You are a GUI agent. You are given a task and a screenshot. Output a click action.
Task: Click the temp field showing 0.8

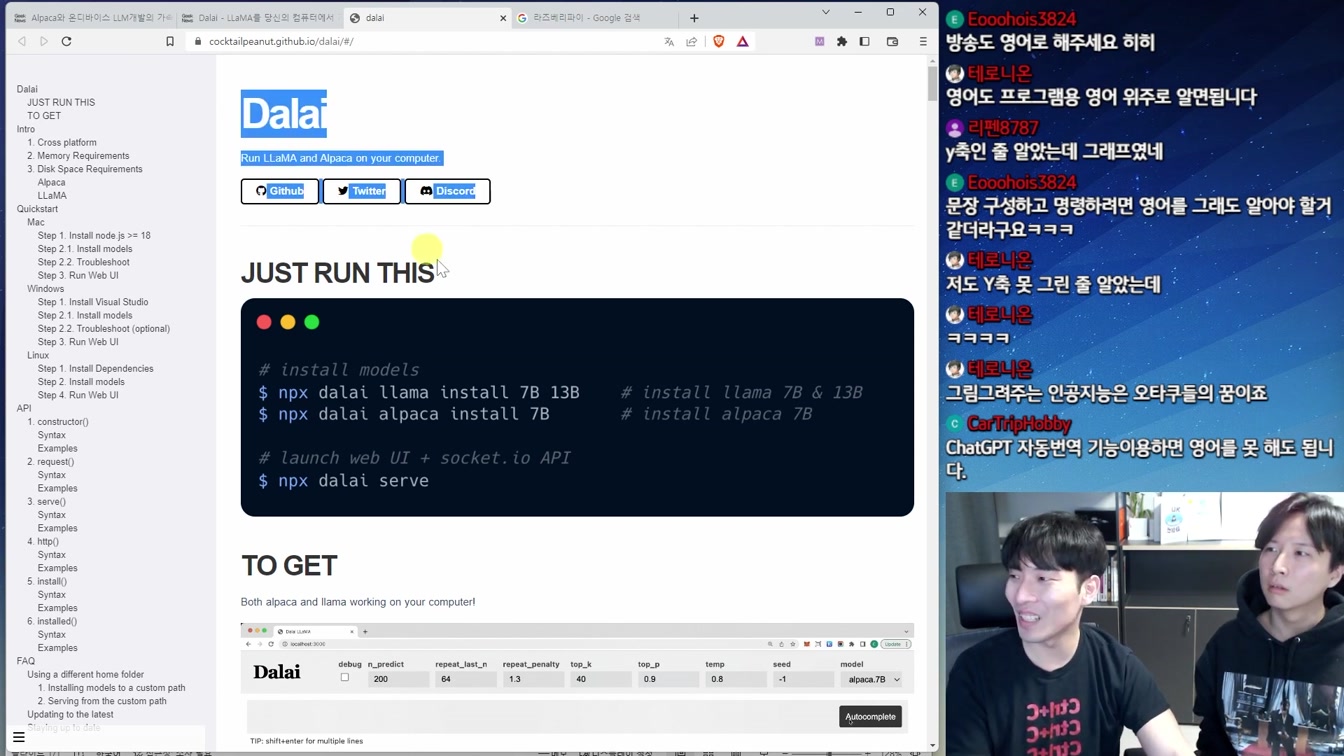[x=736, y=679]
